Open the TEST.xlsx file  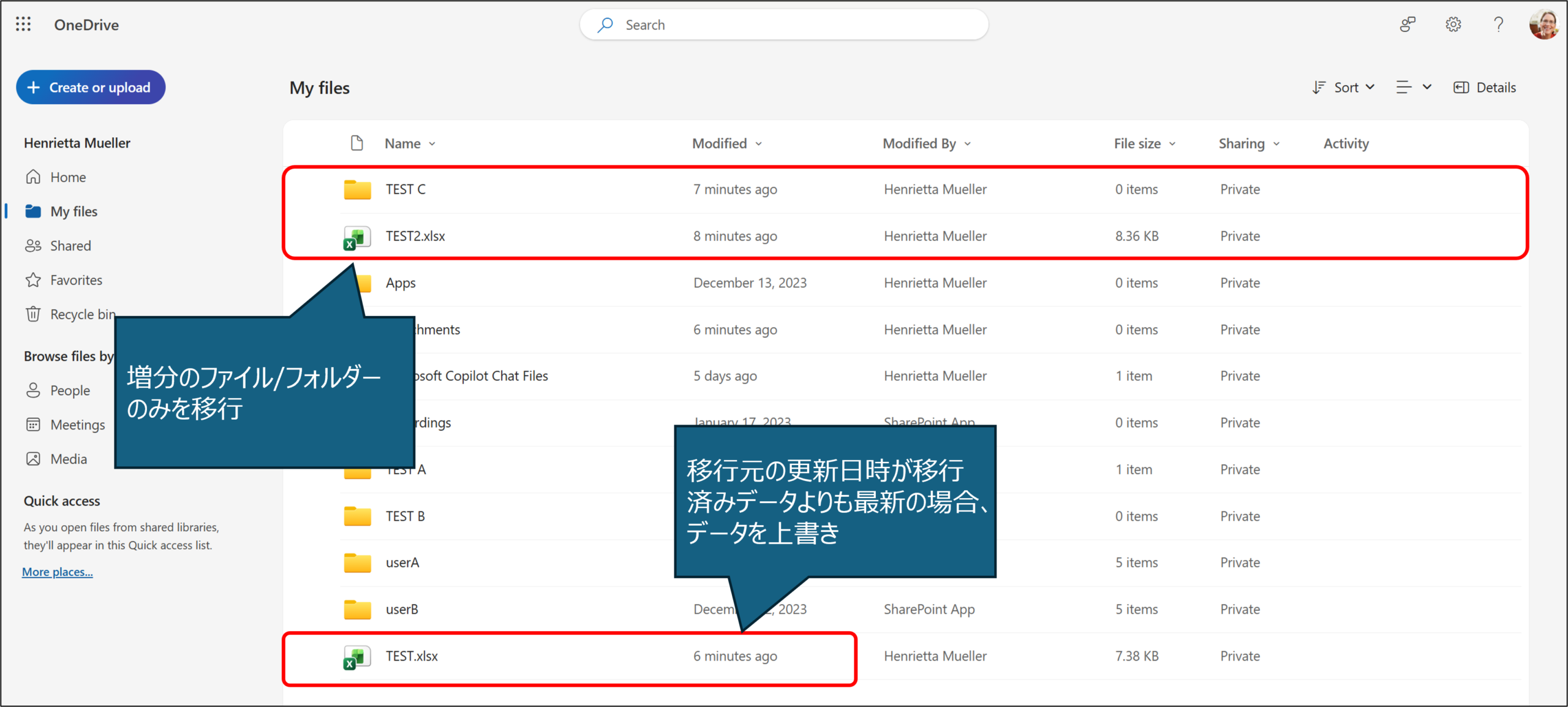point(412,656)
